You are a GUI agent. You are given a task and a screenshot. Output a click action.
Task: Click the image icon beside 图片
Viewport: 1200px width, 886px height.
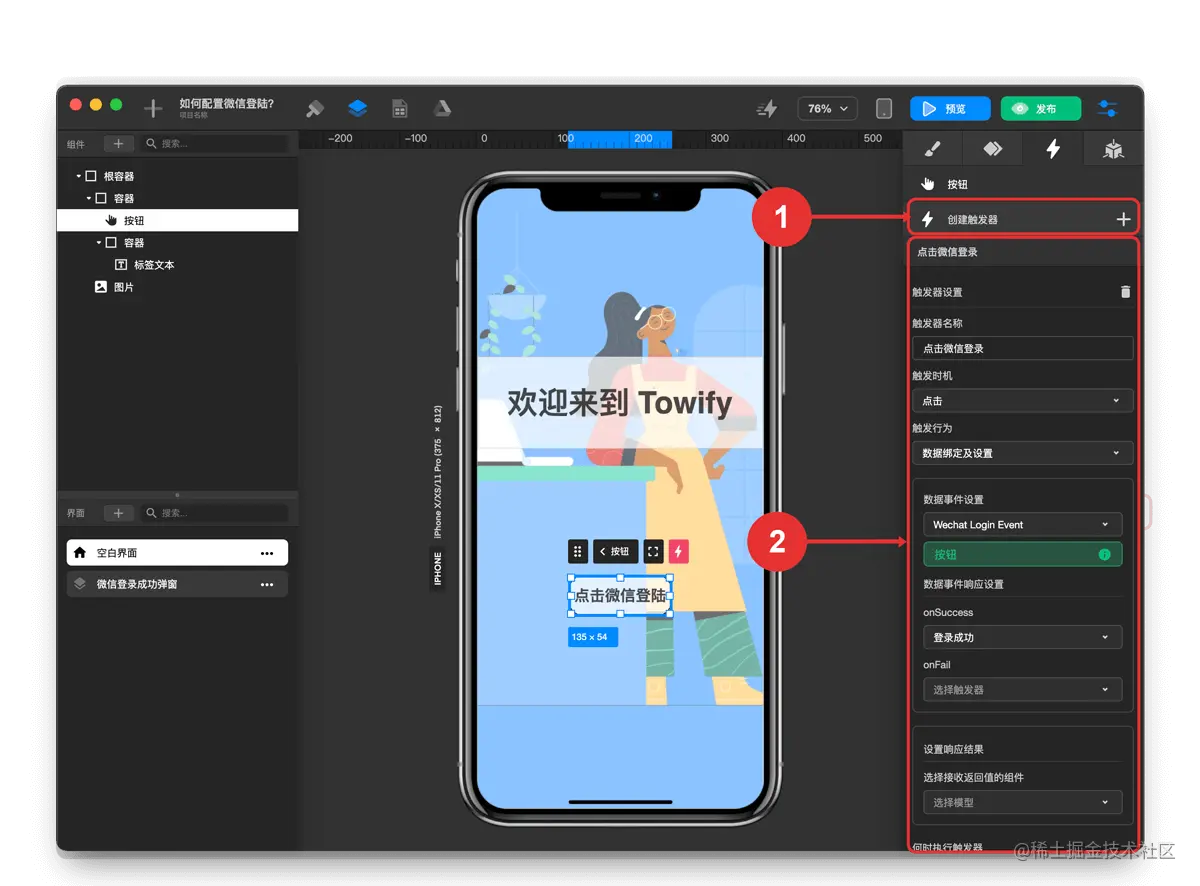click(100, 287)
